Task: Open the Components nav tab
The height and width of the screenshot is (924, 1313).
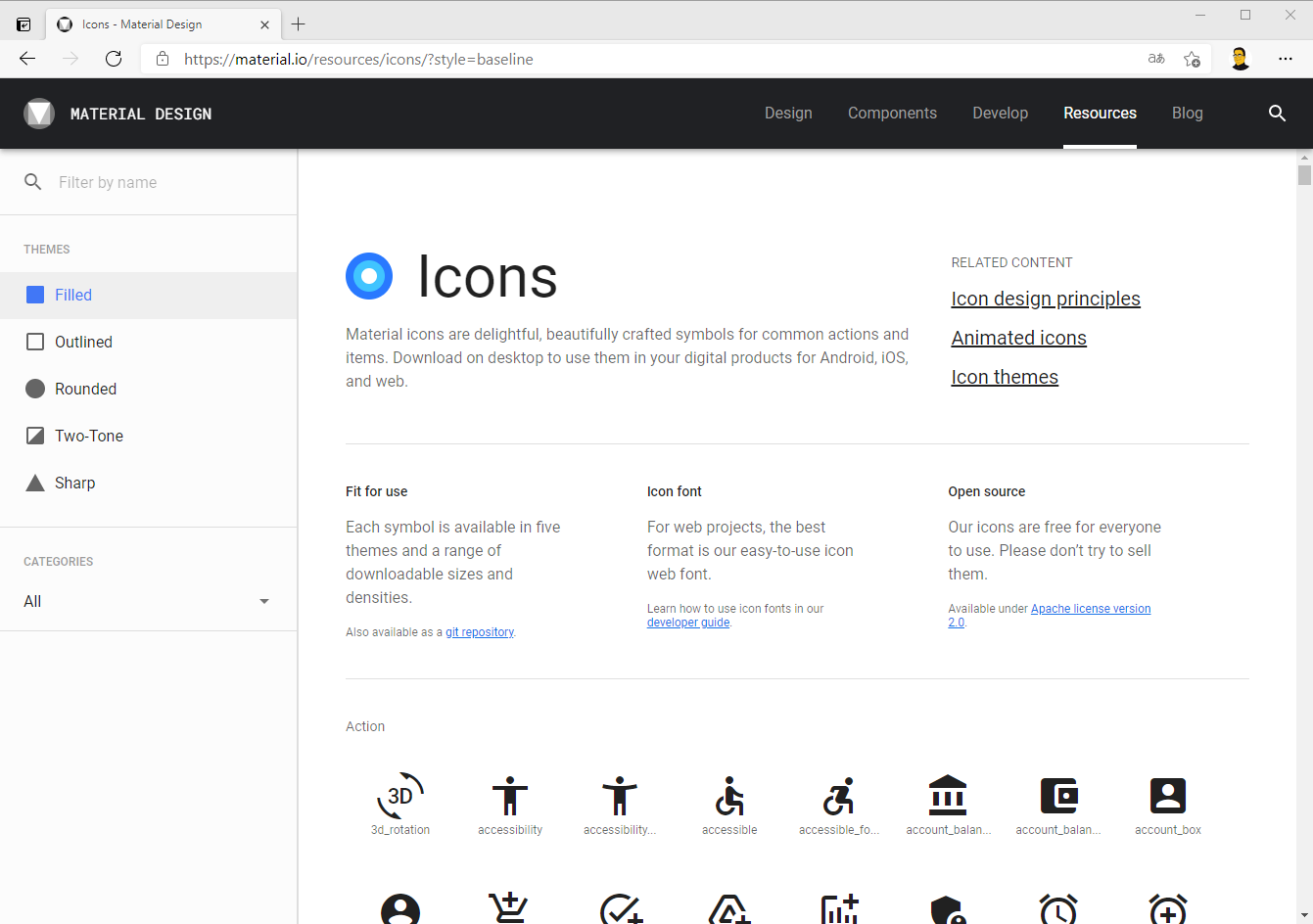Action: pos(892,114)
